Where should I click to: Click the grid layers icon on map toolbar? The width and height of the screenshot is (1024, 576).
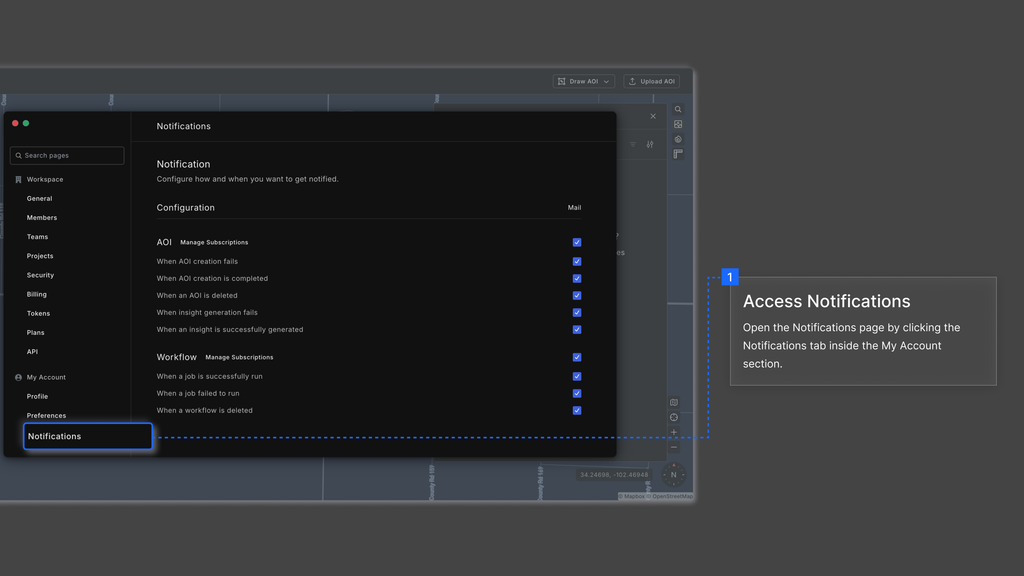coord(678,124)
